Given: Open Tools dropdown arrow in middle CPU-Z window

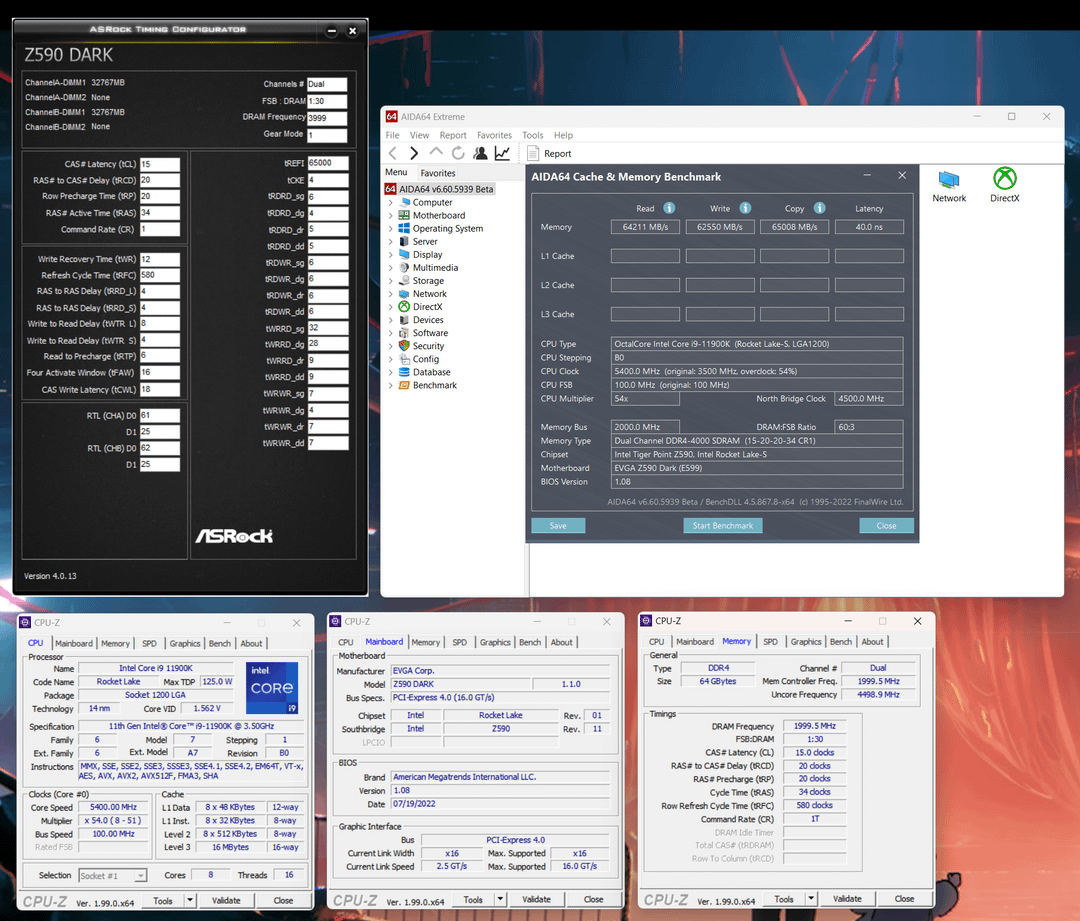Looking at the screenshot, I should click(x=501, y=900).
